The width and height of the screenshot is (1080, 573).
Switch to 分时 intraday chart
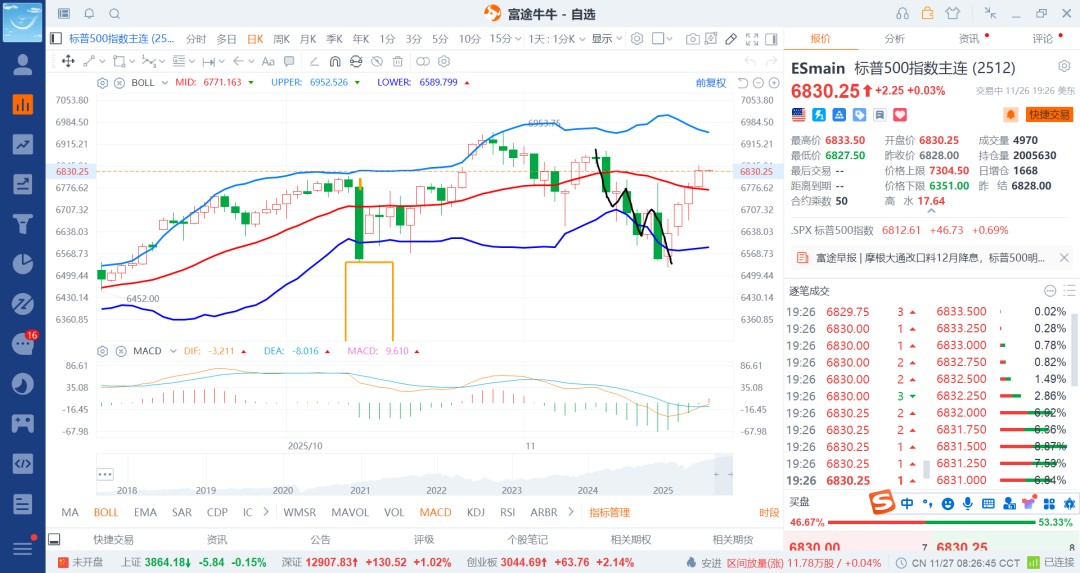pyautogui.click(x=196, y=39)
